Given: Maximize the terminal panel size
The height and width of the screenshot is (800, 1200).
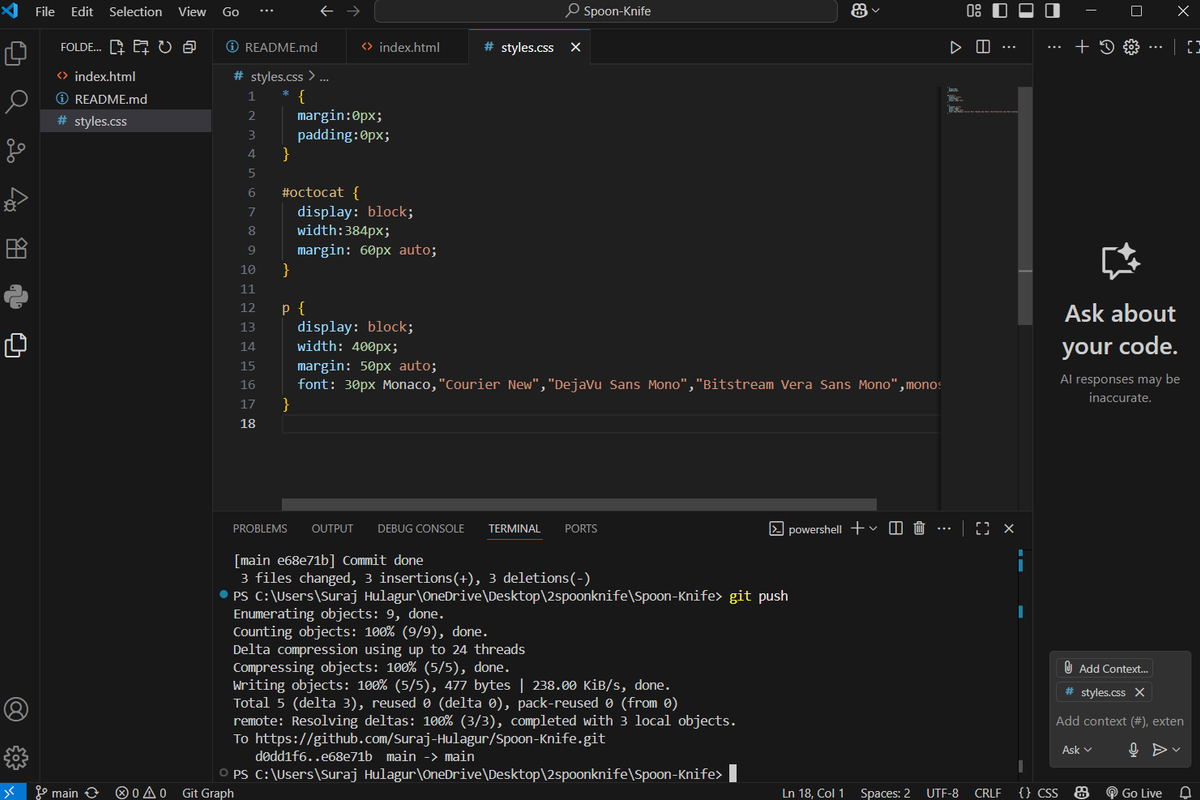Looking at the screenshot, I should [x=982, y=528].
